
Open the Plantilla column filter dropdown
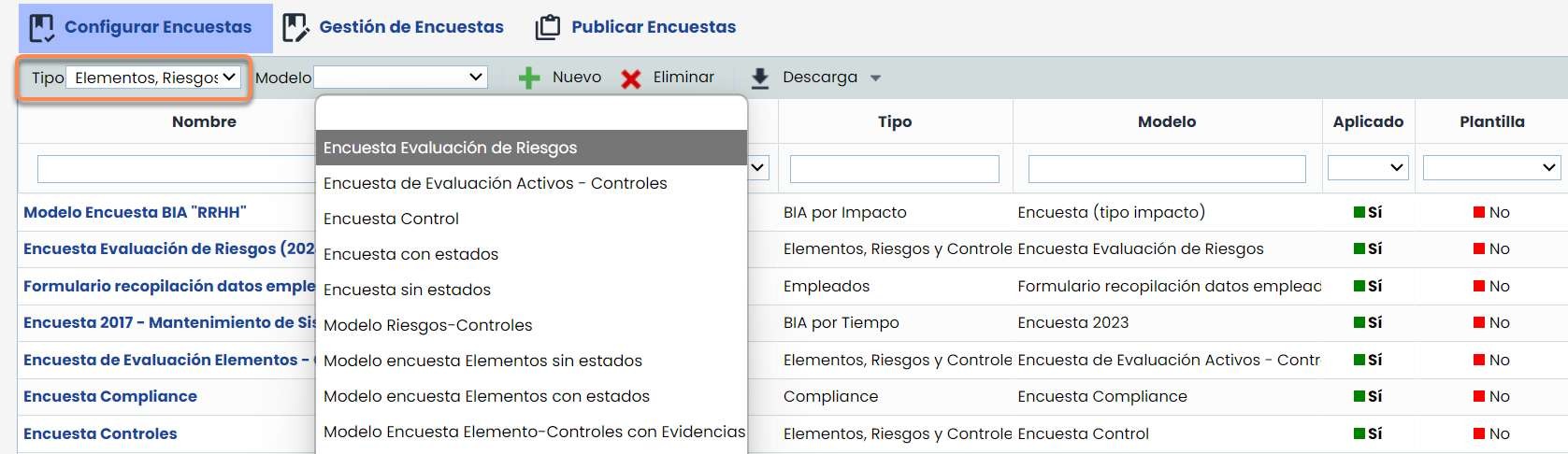pos(1491,168)
